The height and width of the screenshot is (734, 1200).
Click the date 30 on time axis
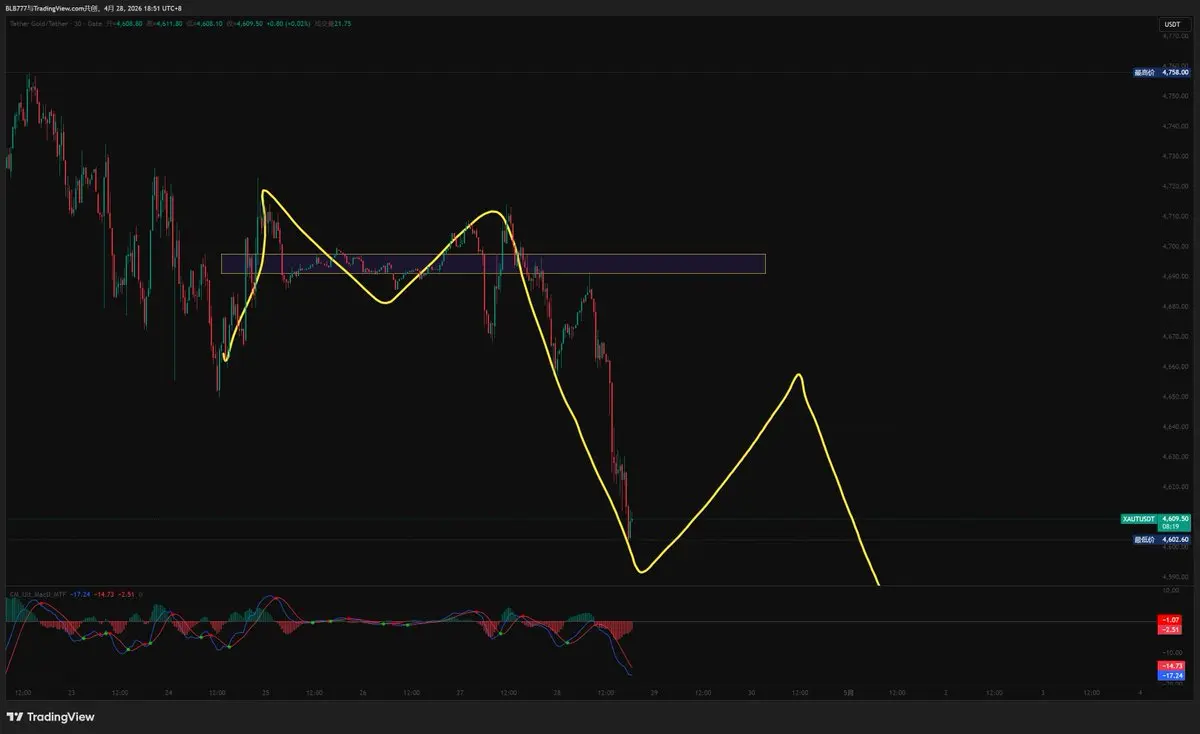tap(752, 692)
